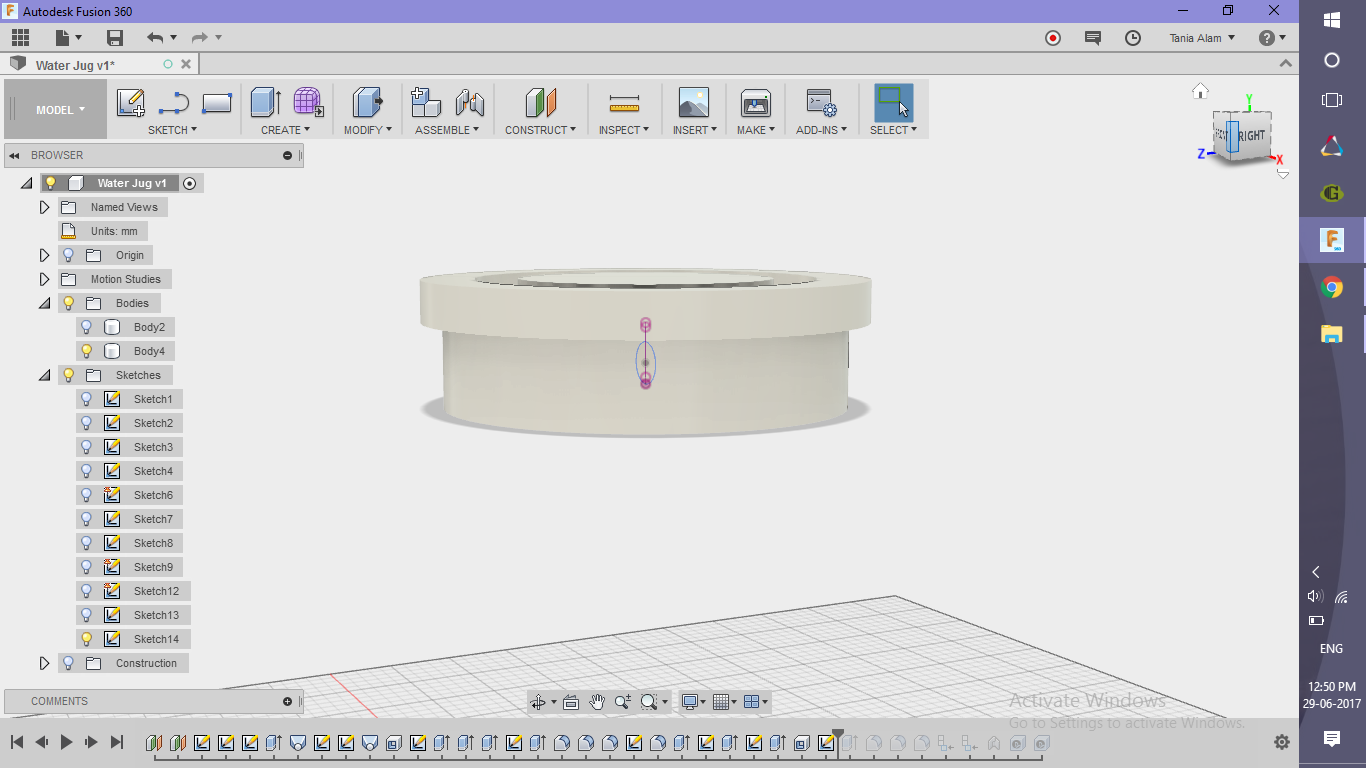Viewport: 1366px width, 768px height.
Task: Open the CREATE menu
Action: 285,130
